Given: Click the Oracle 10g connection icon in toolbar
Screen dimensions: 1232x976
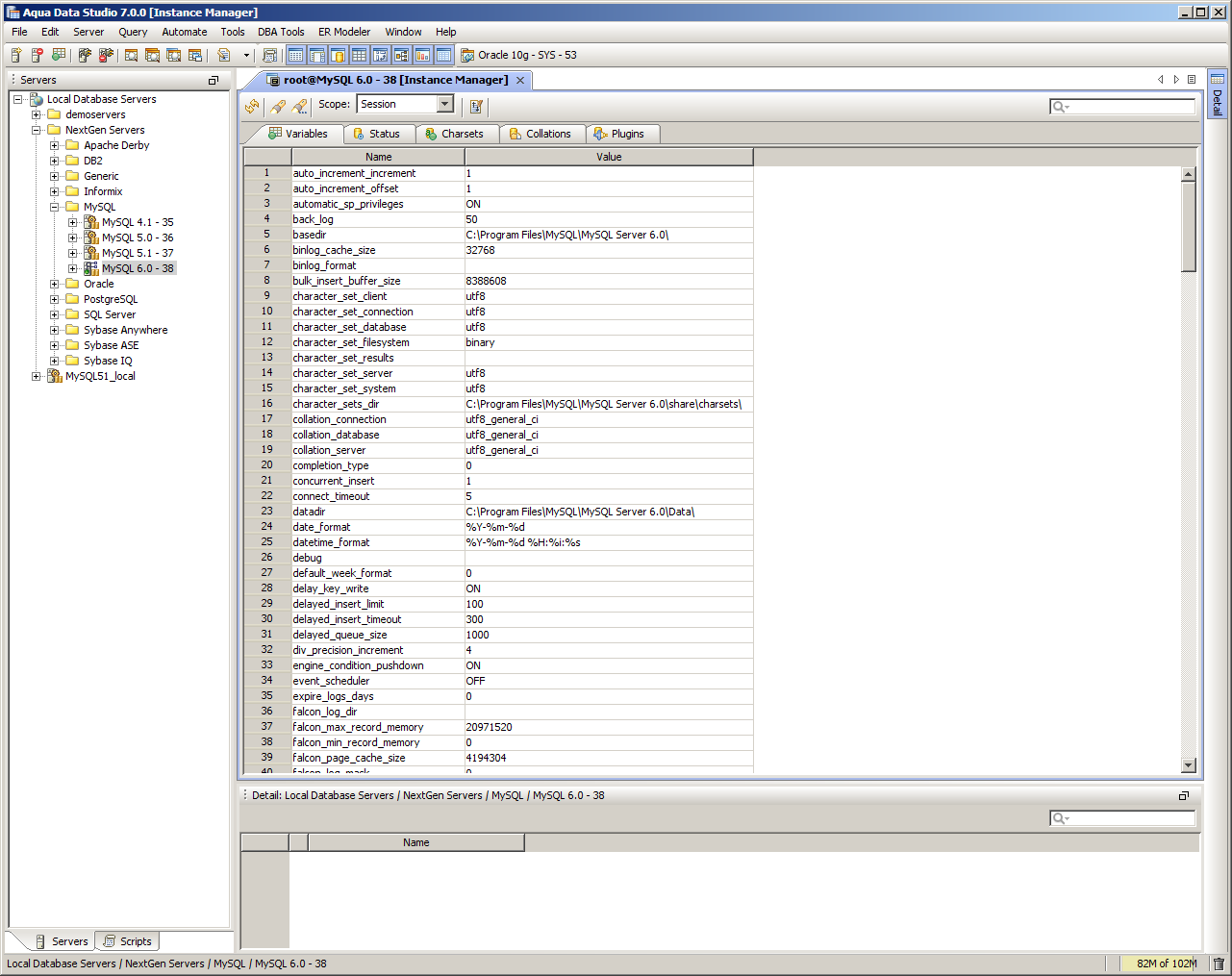Looking at the screenshot, I should 467,55.
